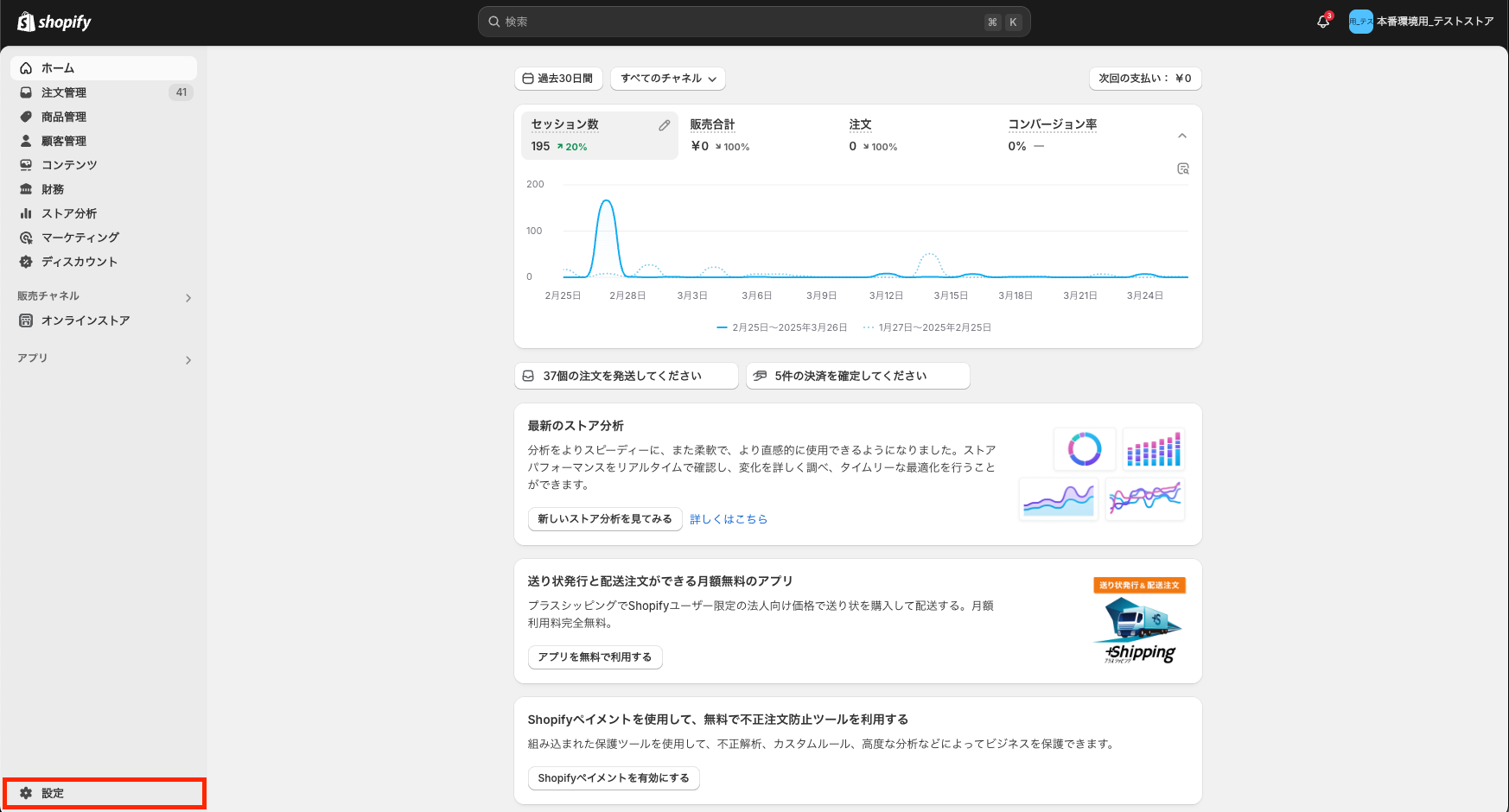Select ディスカウント in the sidebar
The height and width of the screenshot is (812, 1509).
click(x=77, y=261)
